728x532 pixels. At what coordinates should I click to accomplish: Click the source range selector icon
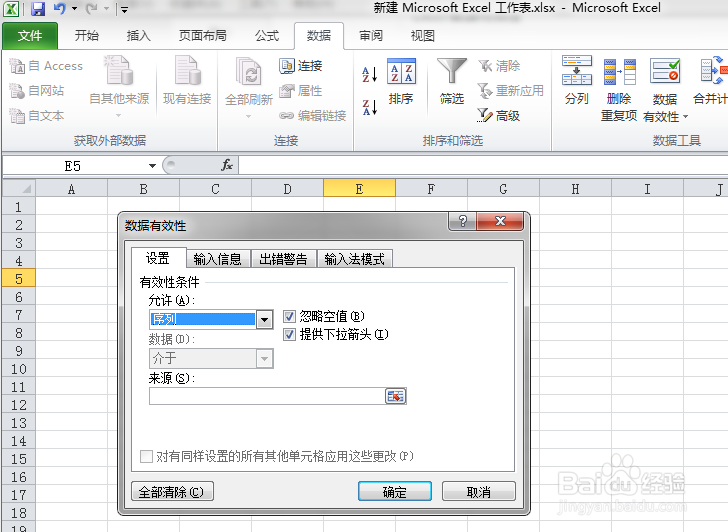[x=396, y=396]
